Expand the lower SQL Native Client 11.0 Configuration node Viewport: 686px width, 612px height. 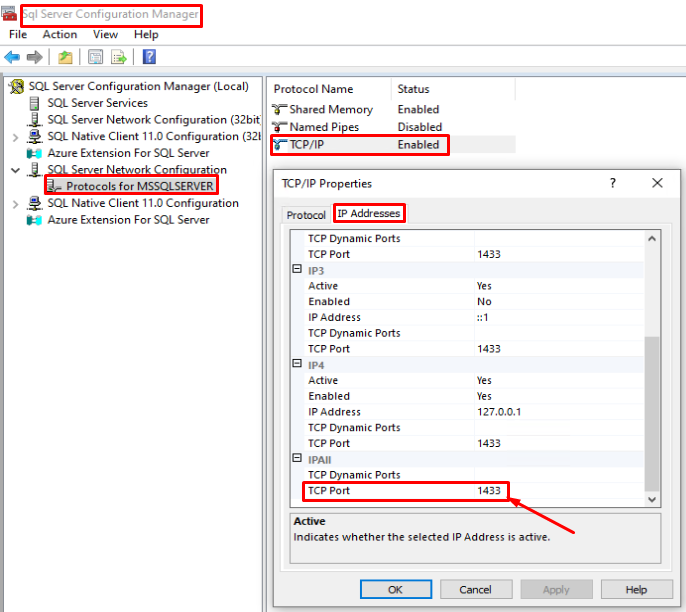click(16, 204)
